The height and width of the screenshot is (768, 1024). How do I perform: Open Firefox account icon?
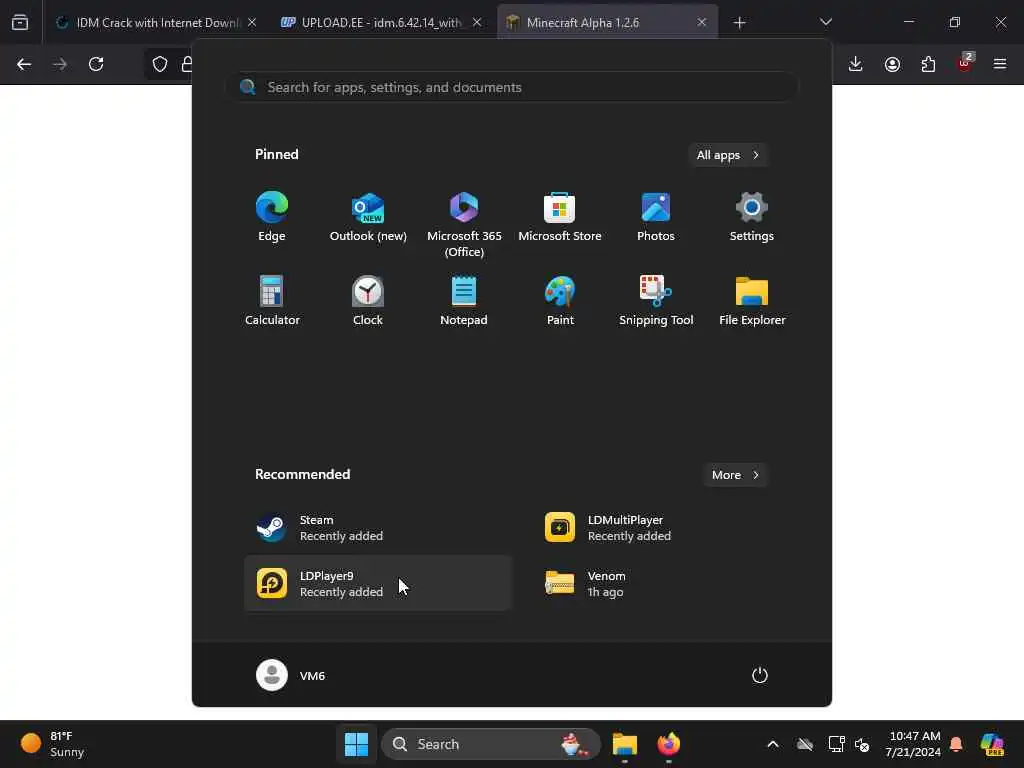[892, 64]
